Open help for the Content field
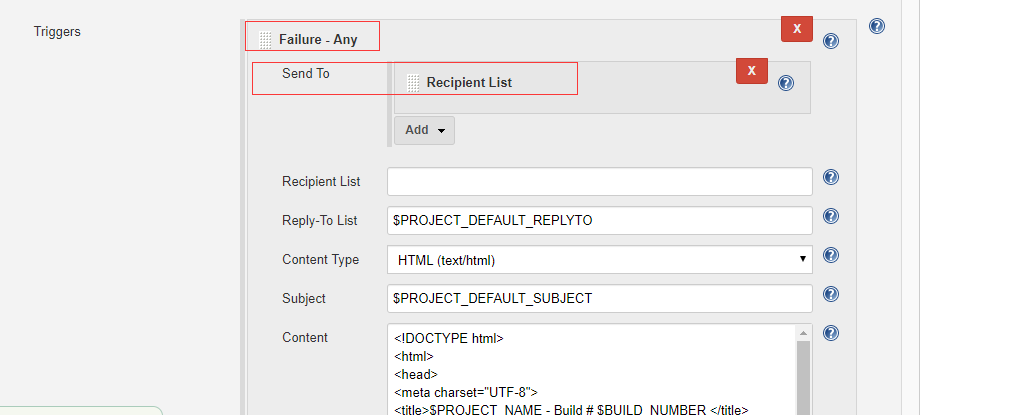The image size is (1021, 415). click(830, 333)
